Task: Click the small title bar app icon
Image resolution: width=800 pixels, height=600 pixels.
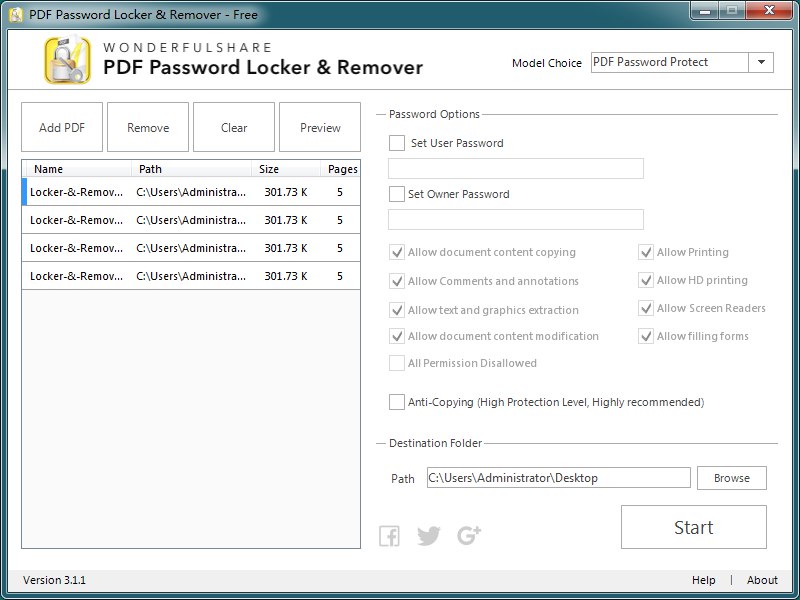Action: point(16,14)
